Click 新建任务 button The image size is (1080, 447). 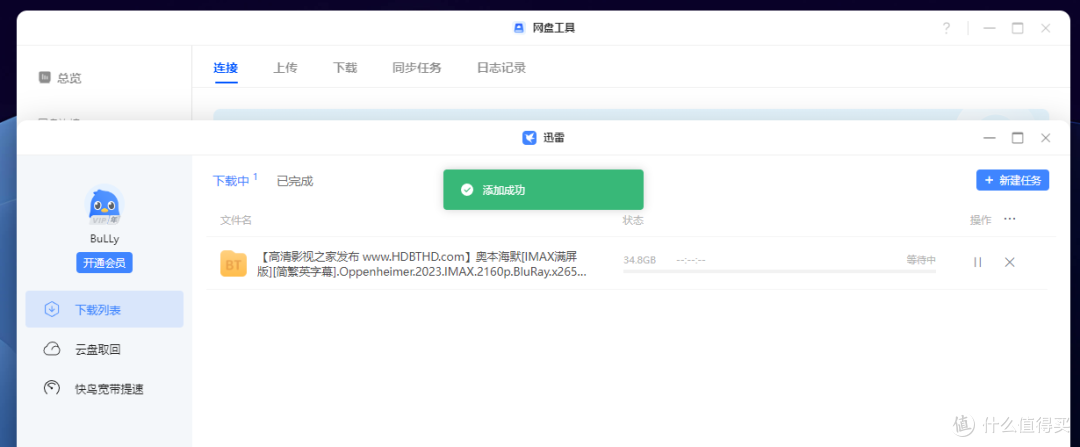pos(1012,180)
